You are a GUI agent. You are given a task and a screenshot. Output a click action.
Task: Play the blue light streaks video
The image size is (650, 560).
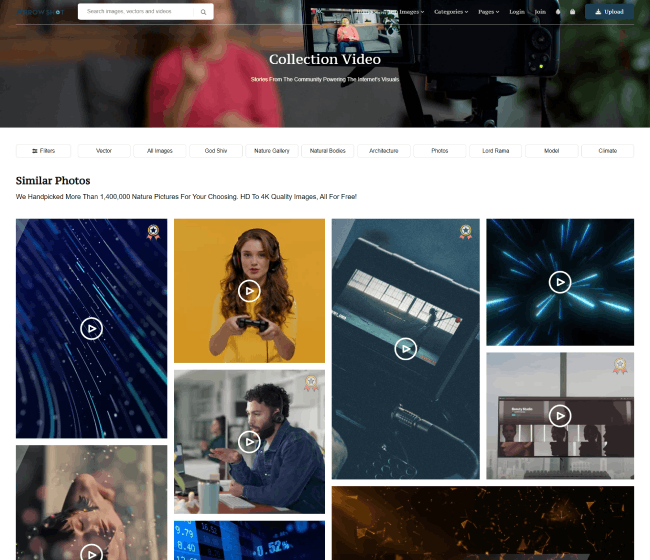pyautogui.click(x=91, y=328)
